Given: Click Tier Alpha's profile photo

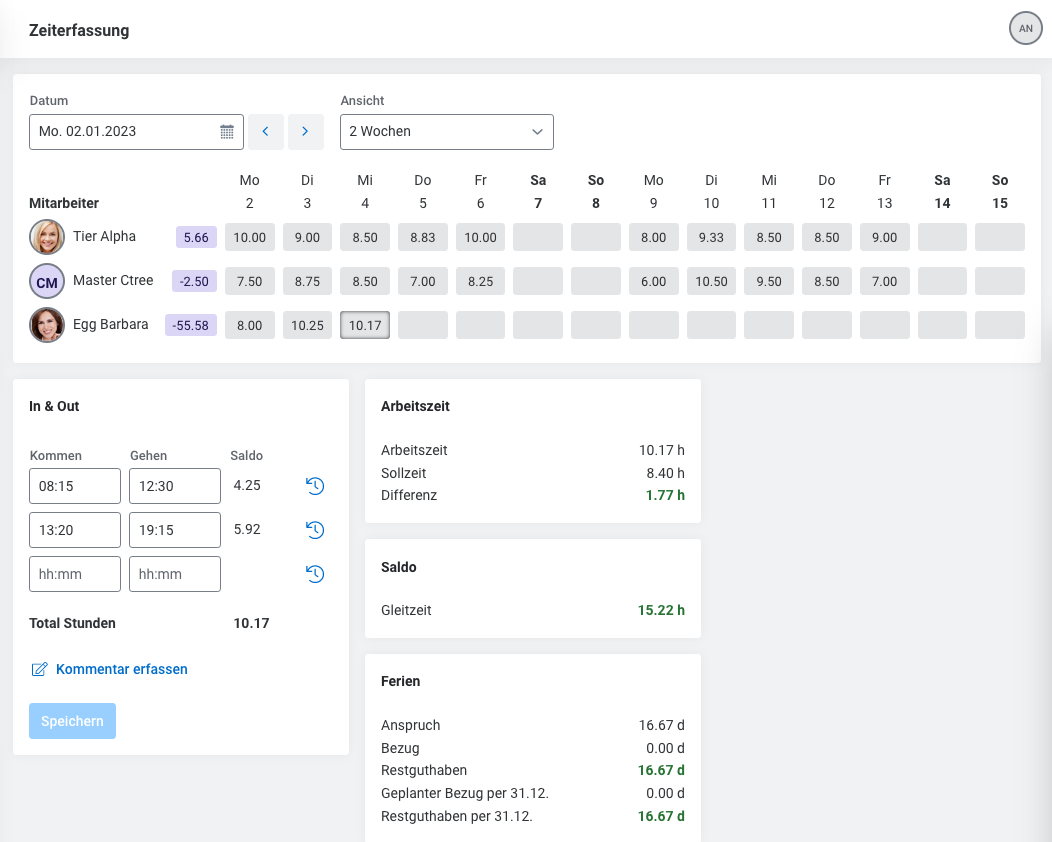Looking at the screenshot, I should click(47, 237).
